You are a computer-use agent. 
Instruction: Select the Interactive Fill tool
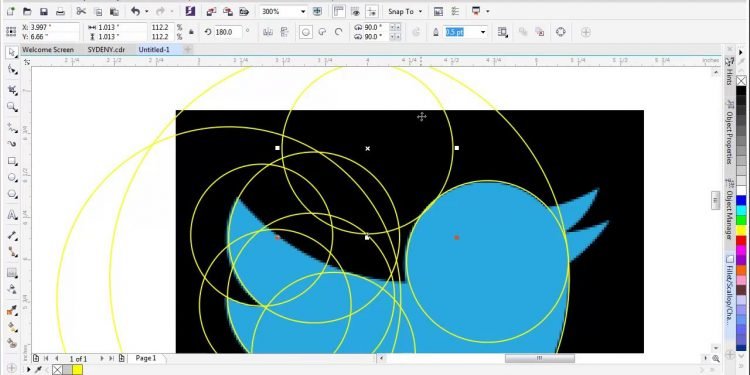pos(12,328)
